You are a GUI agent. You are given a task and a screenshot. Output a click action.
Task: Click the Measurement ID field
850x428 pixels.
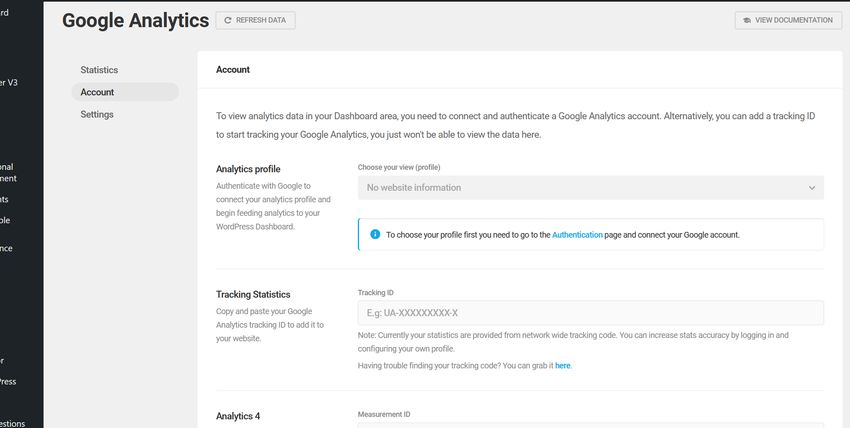590,425
